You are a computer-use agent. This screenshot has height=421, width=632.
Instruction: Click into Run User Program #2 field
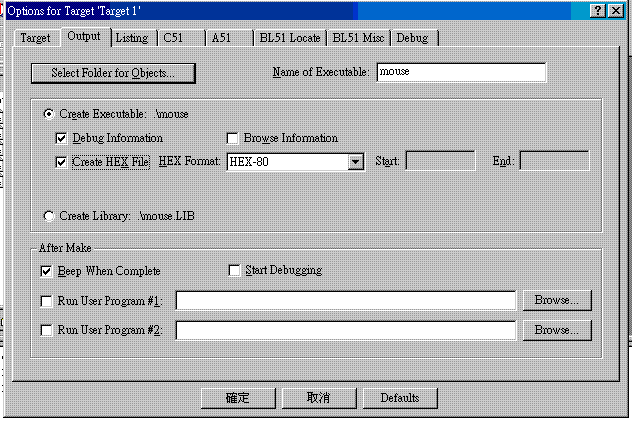(x=345, y=330)
